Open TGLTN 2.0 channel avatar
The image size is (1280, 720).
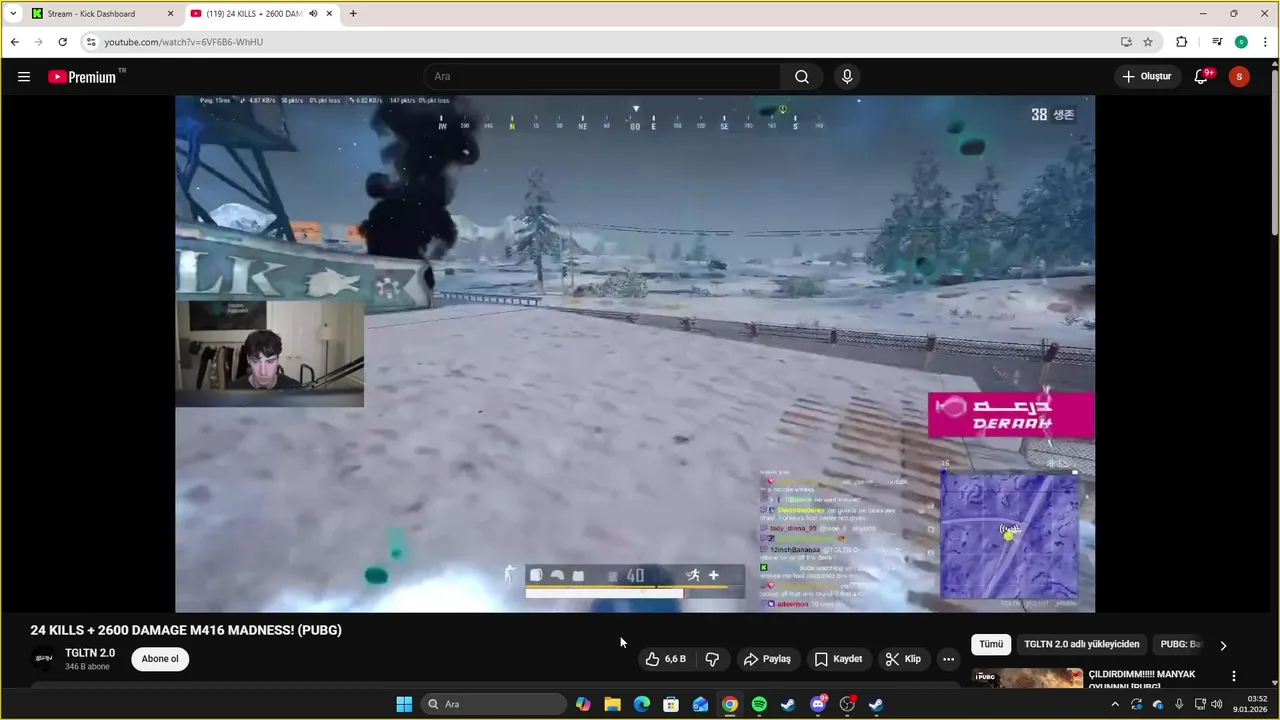(44, 659)
